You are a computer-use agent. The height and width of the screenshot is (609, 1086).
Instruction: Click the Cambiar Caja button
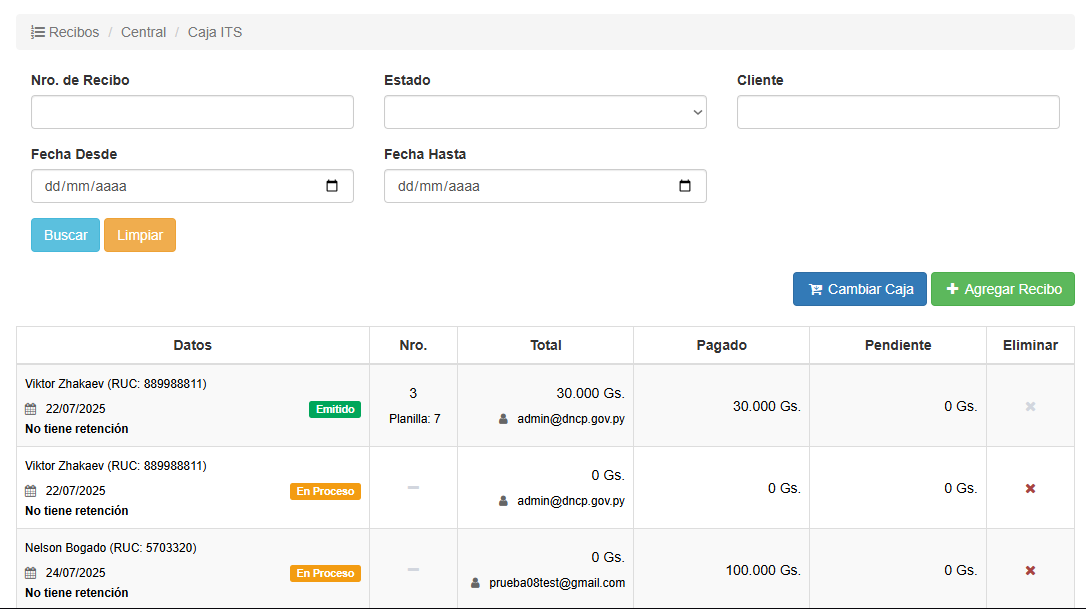[860, 289]
